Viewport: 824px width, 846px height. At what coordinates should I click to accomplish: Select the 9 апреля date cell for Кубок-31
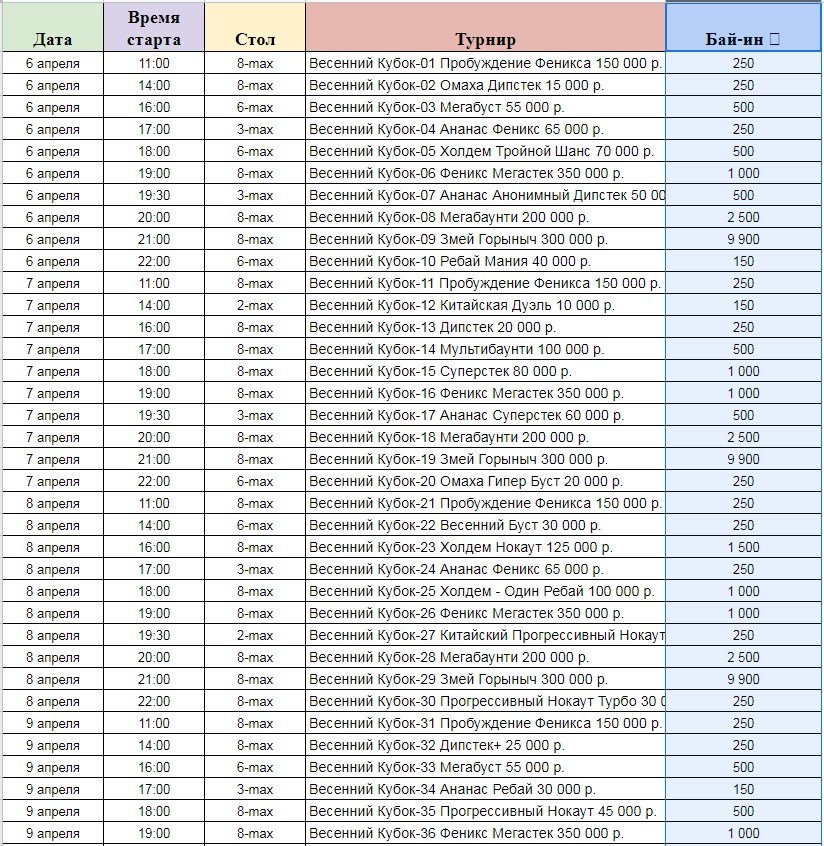52,723
